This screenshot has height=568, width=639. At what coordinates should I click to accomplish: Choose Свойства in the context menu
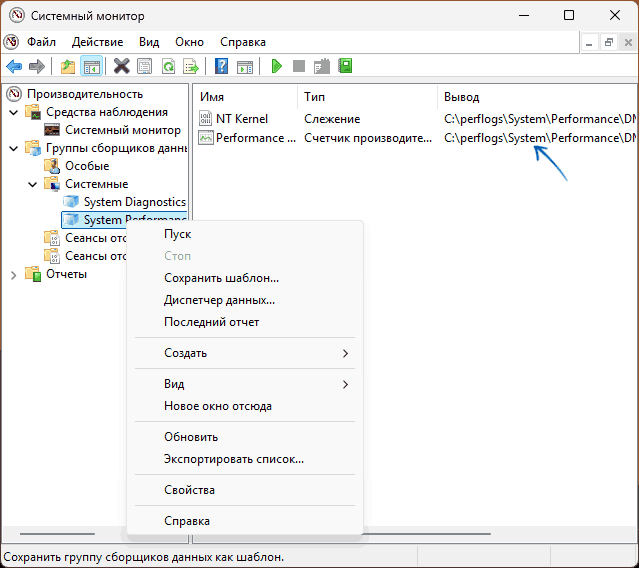[x=245, y=490]
